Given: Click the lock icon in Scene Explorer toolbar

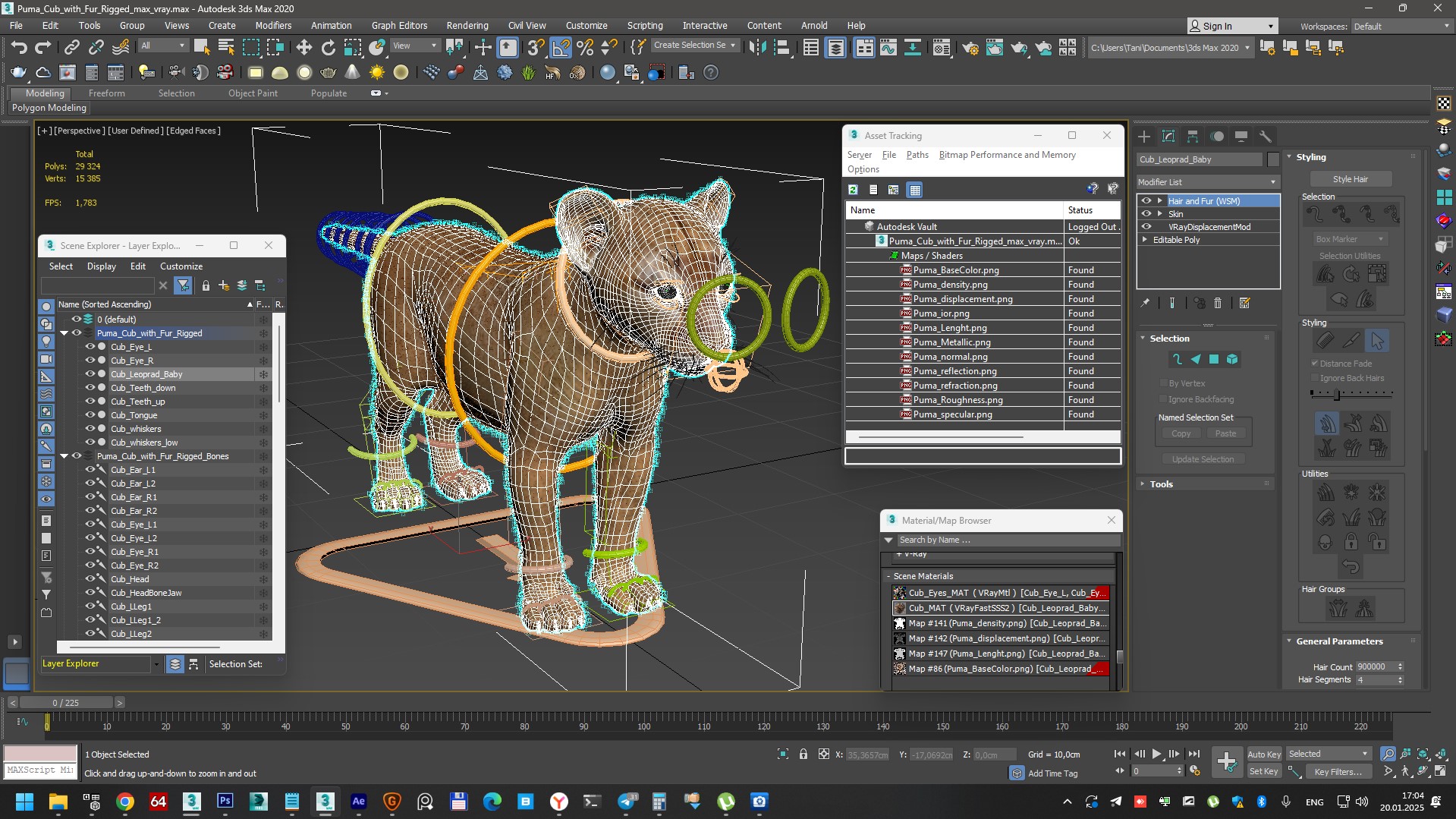Looking at the screenshot, I should [x=206, y=285].
